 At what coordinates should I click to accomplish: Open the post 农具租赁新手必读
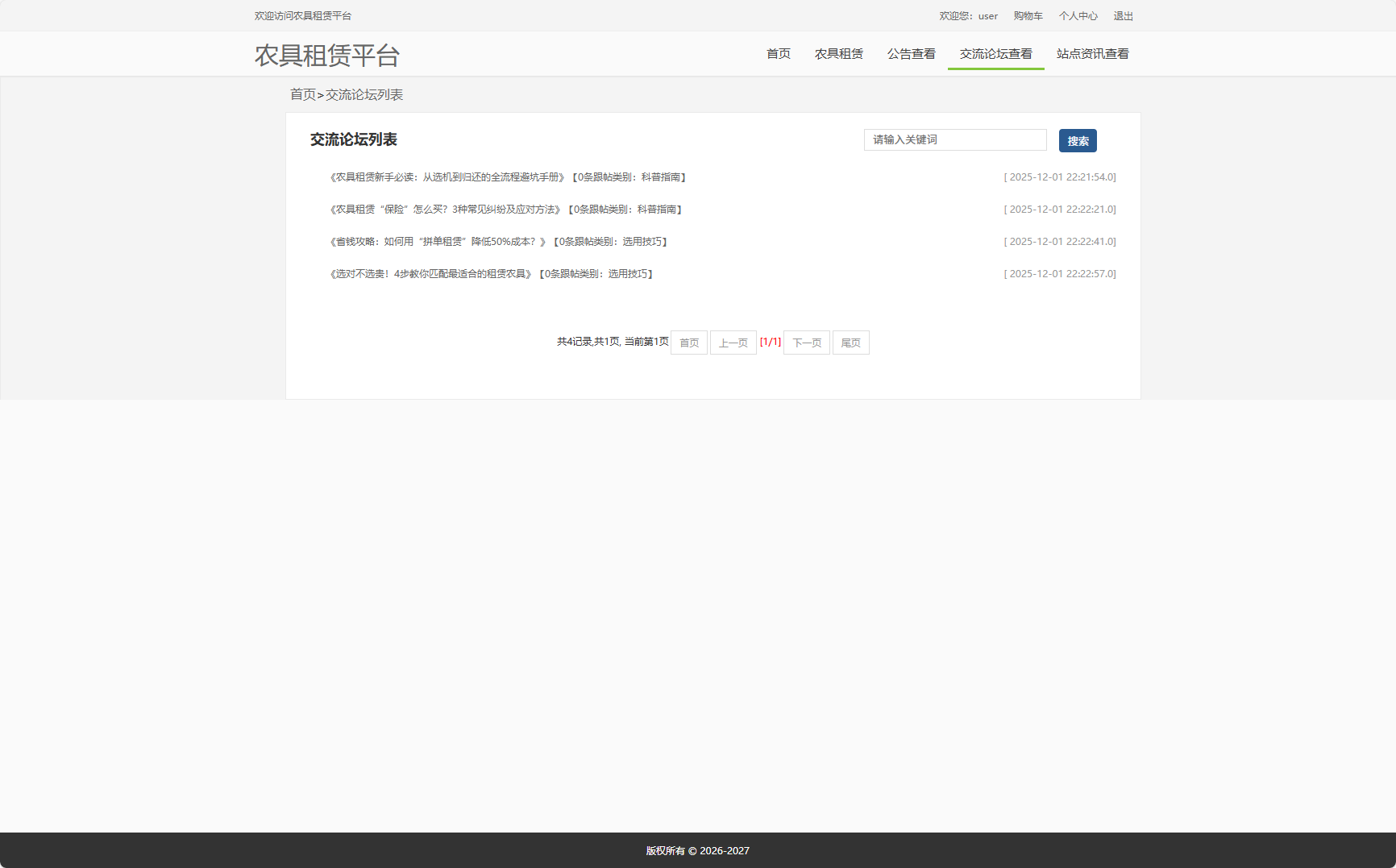[x=508, y=177]
